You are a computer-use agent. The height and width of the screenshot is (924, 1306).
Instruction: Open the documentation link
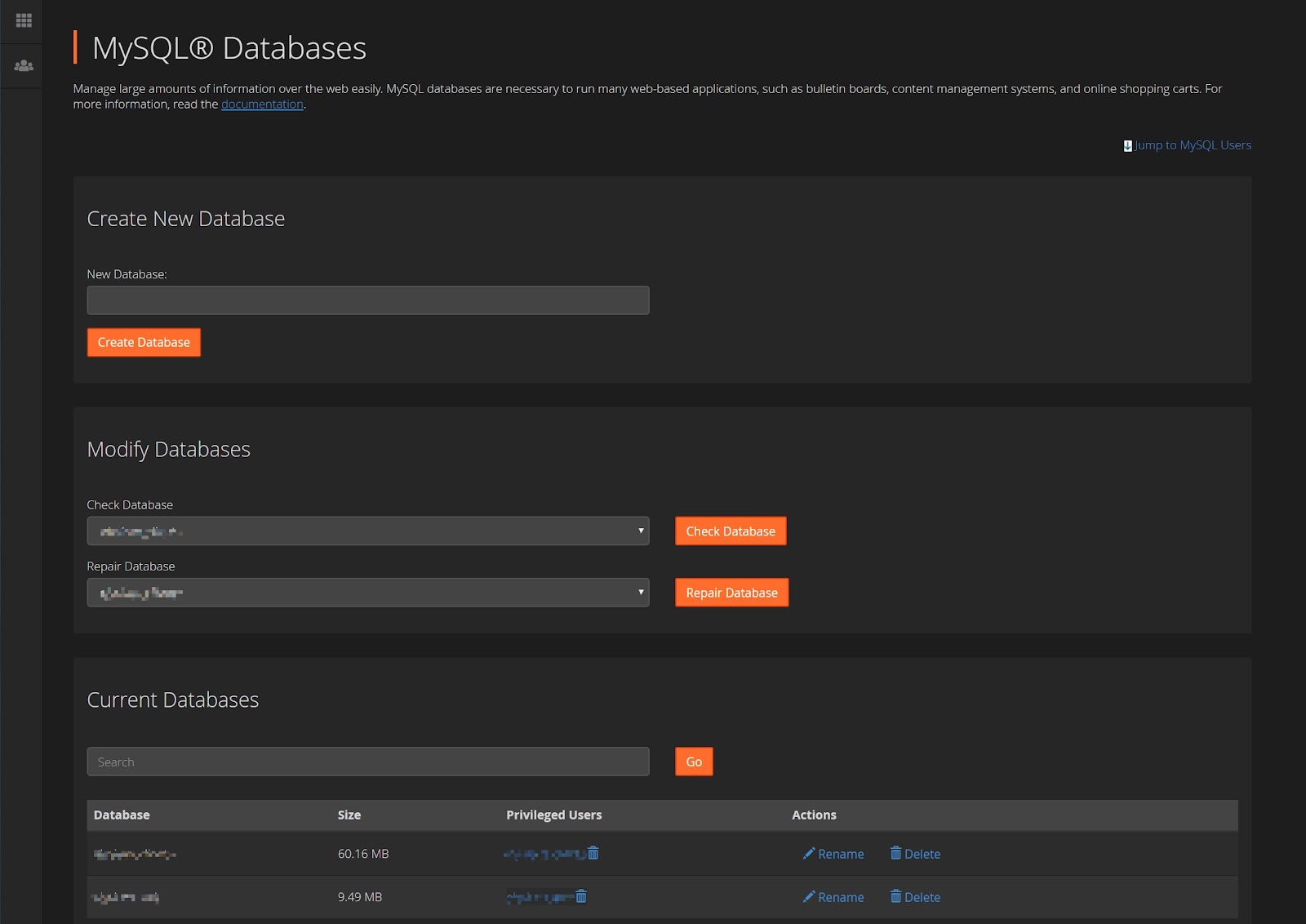click(262, 104)
